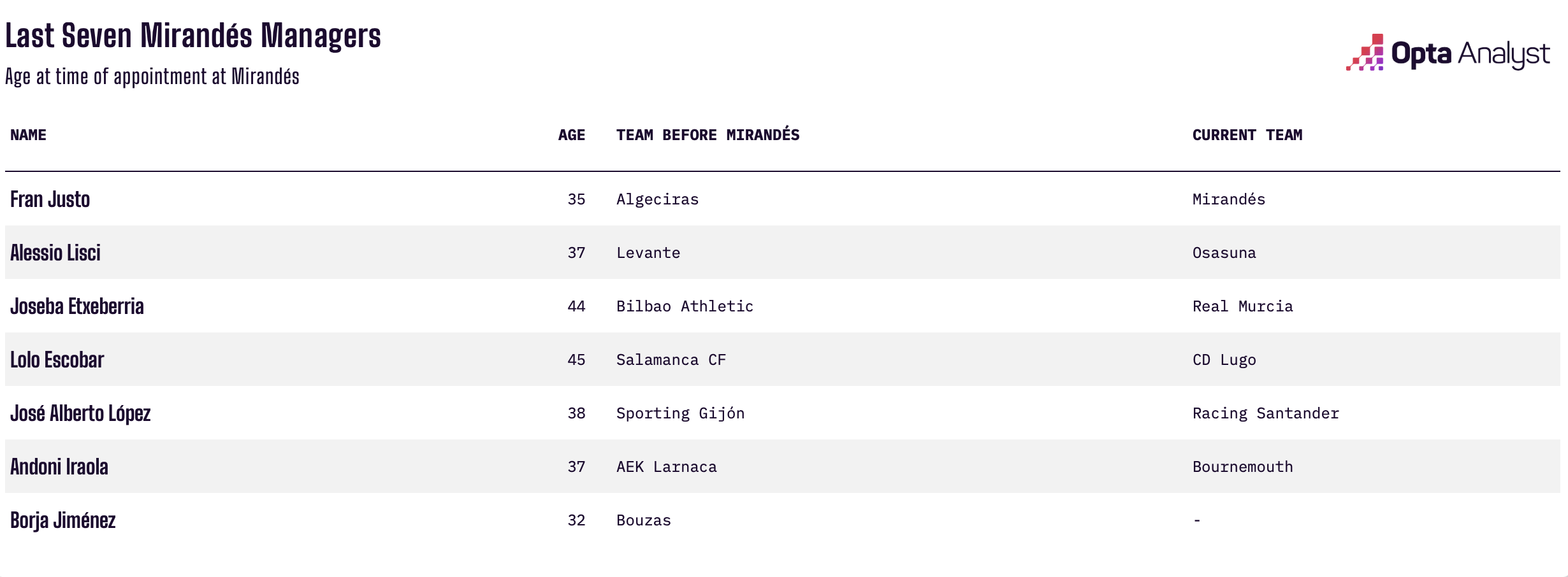Image resolution: width=1568 pixels, height=577 pixels.
Task: Click the Opta Analyst logo icon
Action: pos(1365,53)
